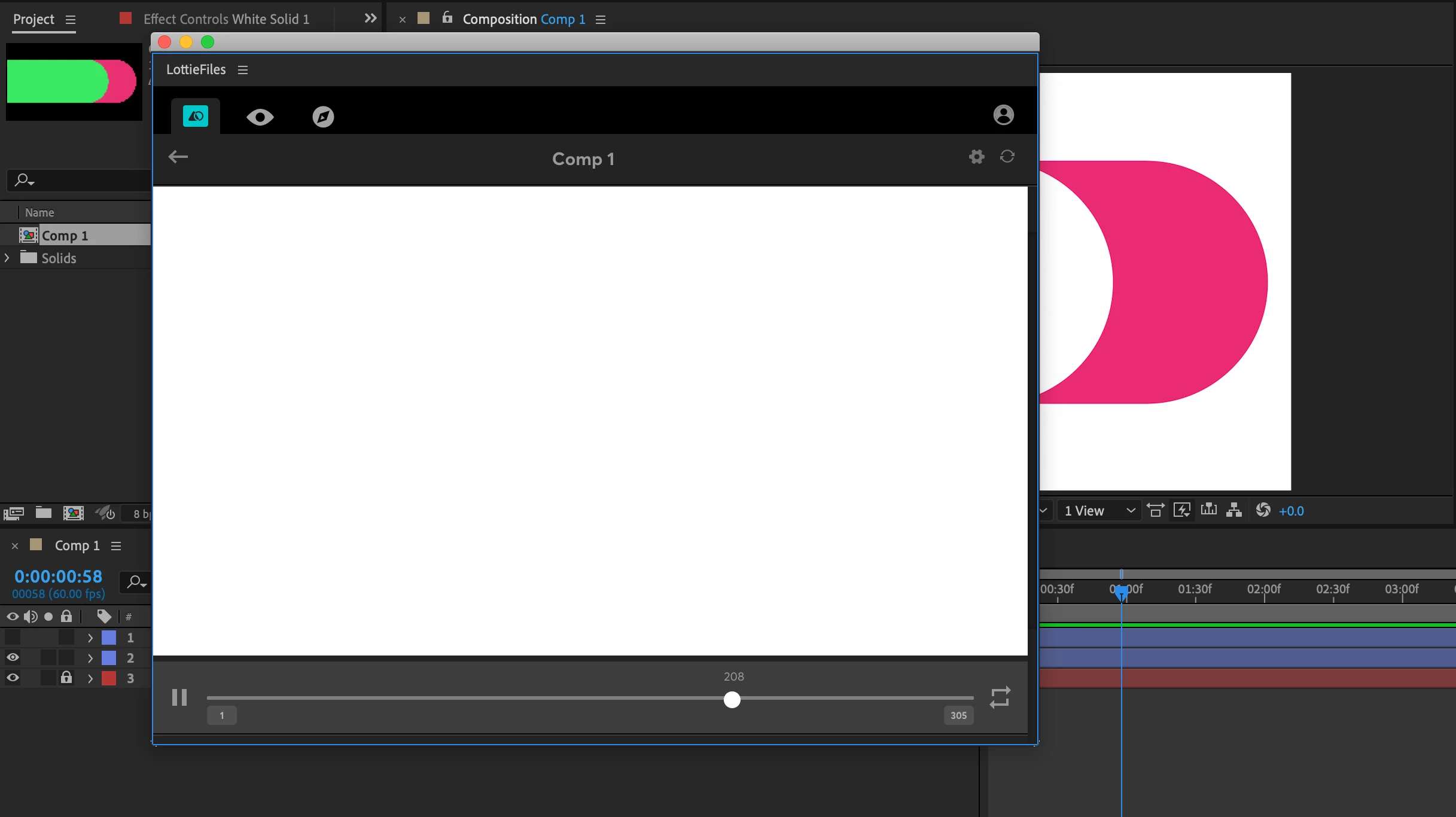Open the LottieFiles panel hamburger menu

pos(242,70)
